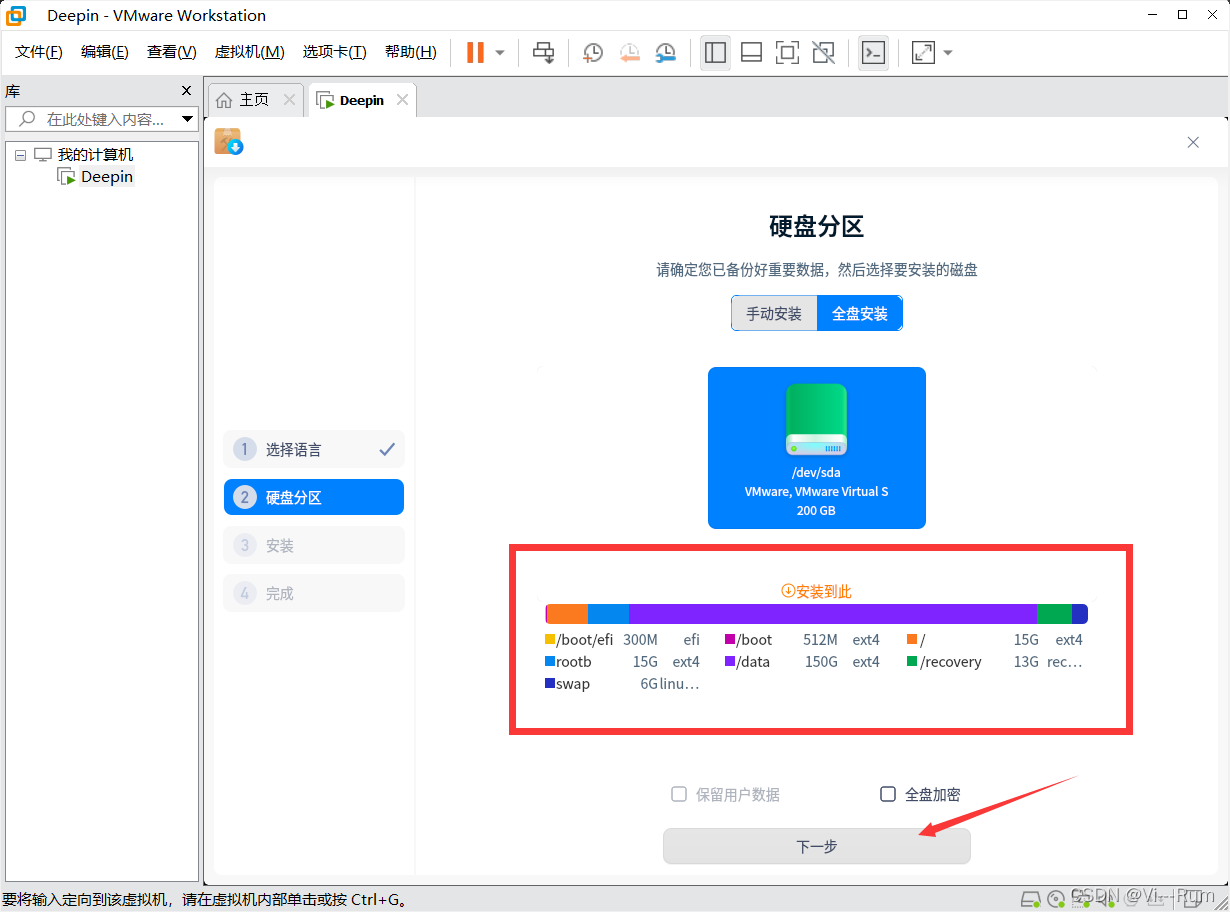
Task: Open the stretch display dropdown arrow
Action: 948,53
